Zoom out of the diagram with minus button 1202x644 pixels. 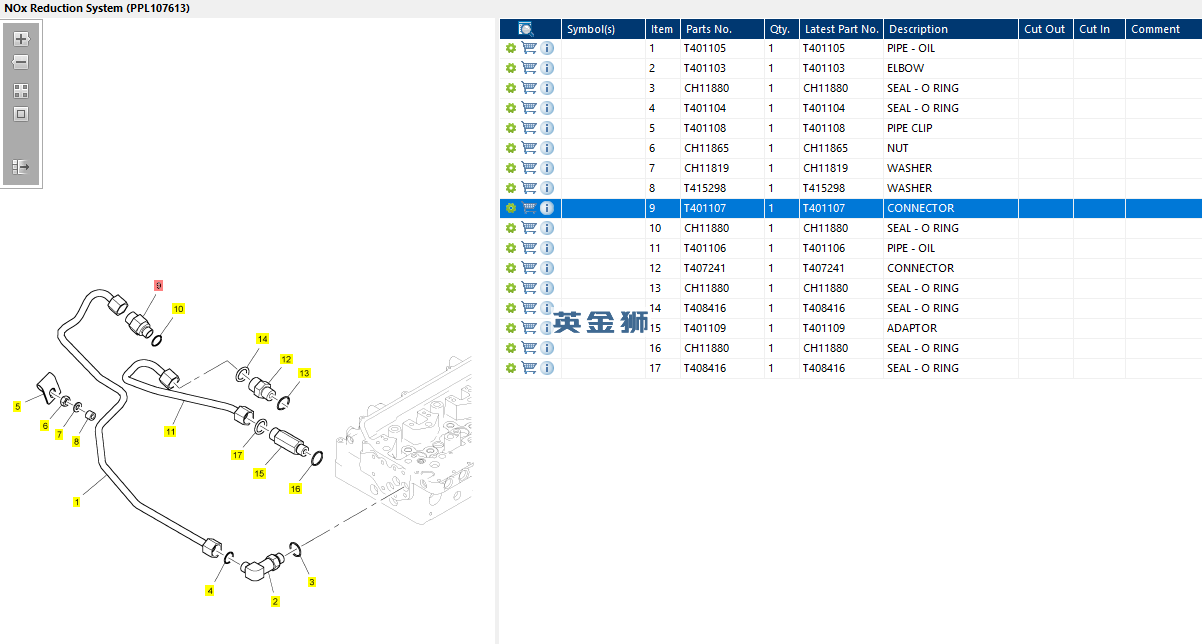click(21, 62)
